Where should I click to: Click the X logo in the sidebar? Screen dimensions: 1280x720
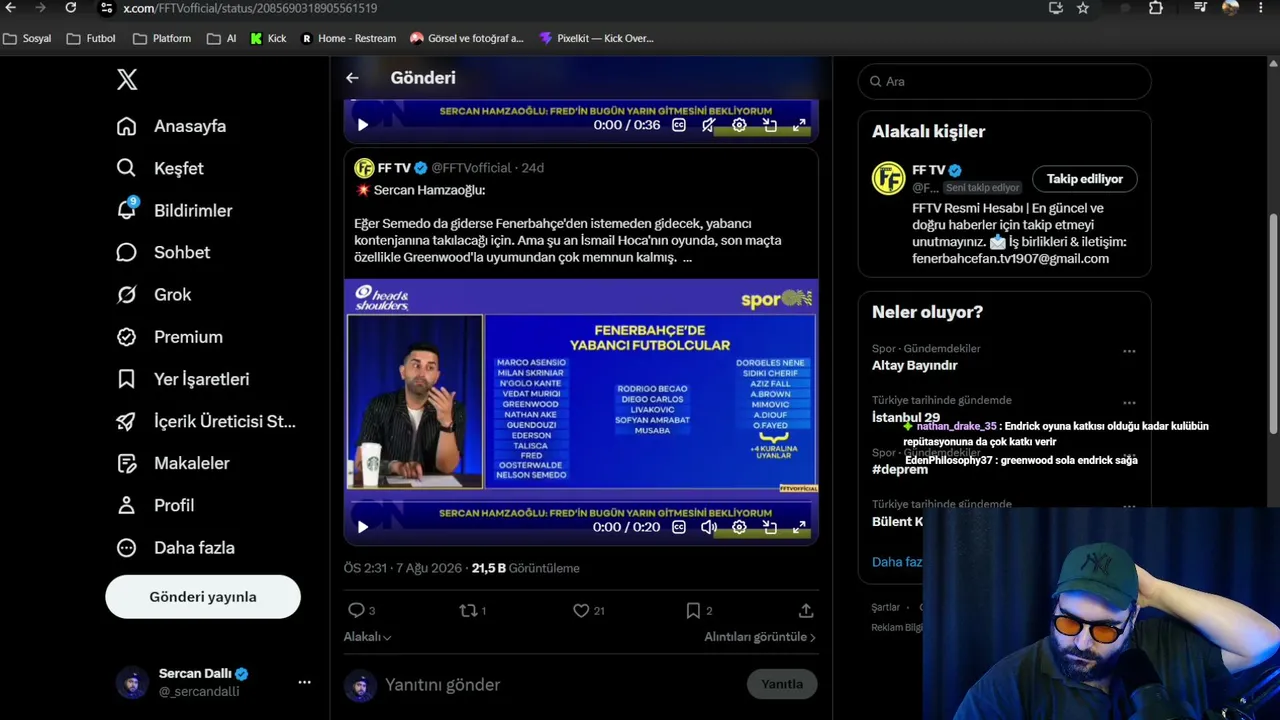pyautogui.click(x=127, y=80)
